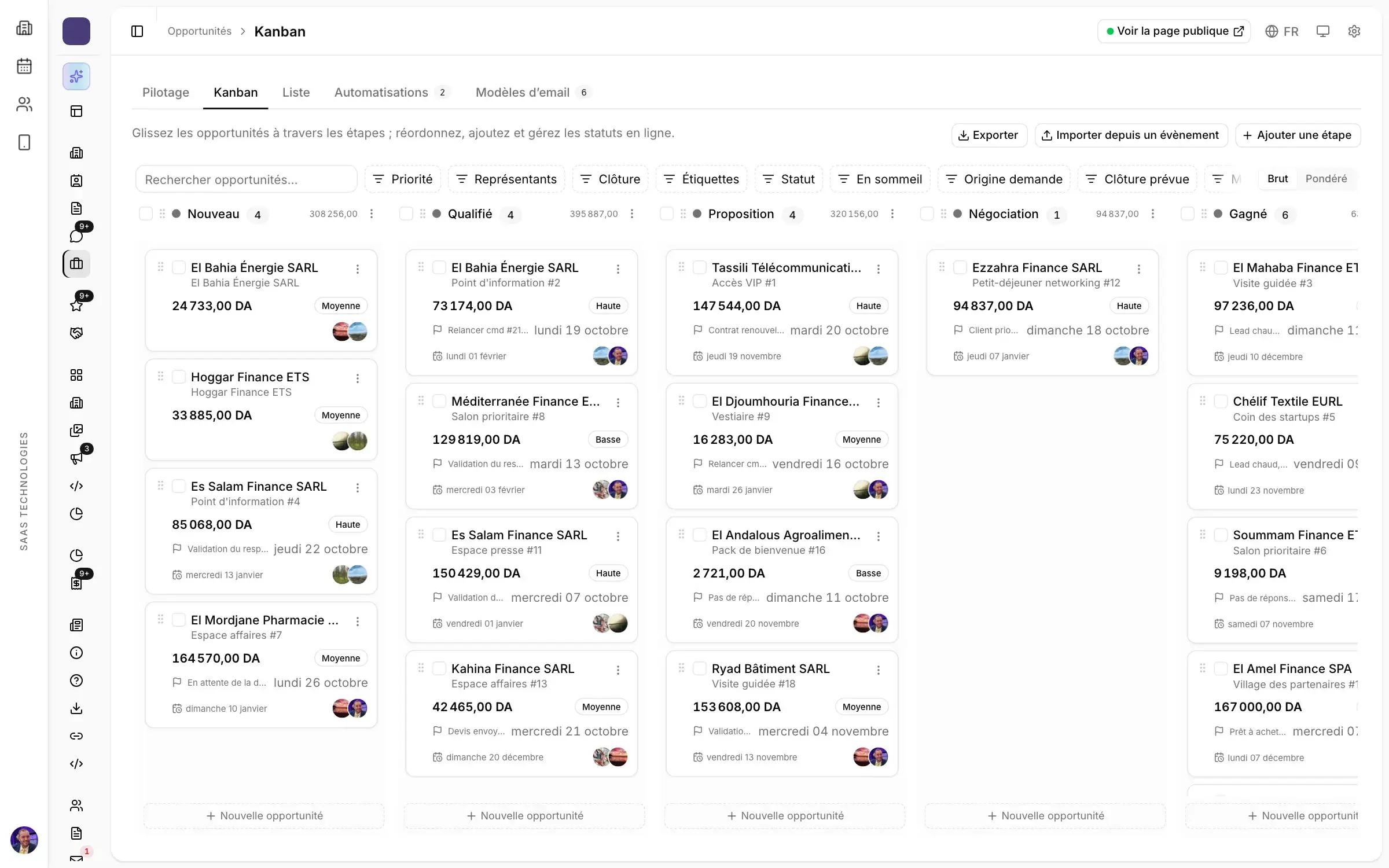Switch amounts to Pondéré view
The image size is (1389, 868).
[x=1326, y=179]
